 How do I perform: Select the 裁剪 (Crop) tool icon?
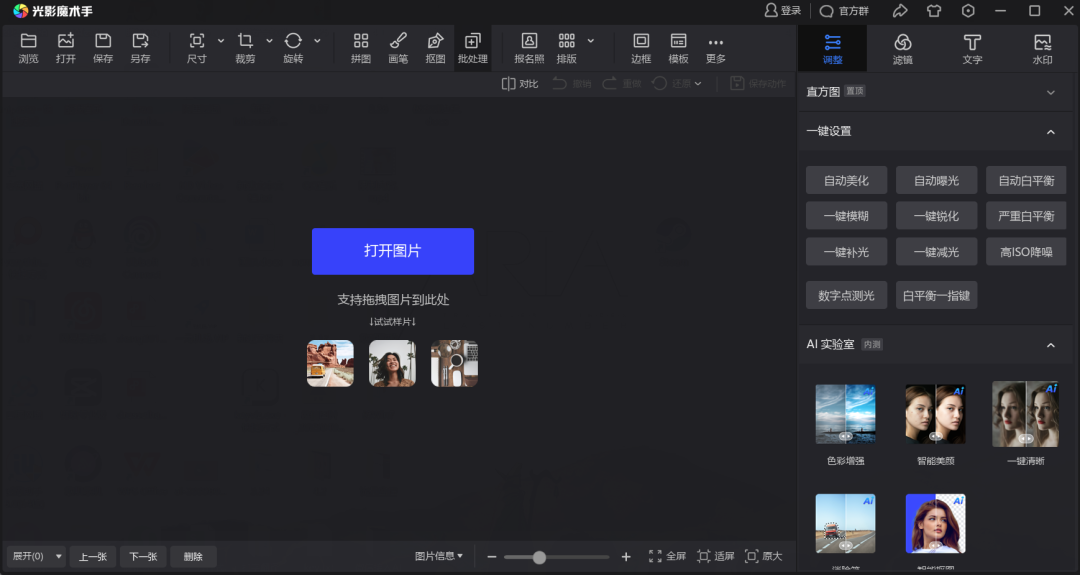pos(245,41)
